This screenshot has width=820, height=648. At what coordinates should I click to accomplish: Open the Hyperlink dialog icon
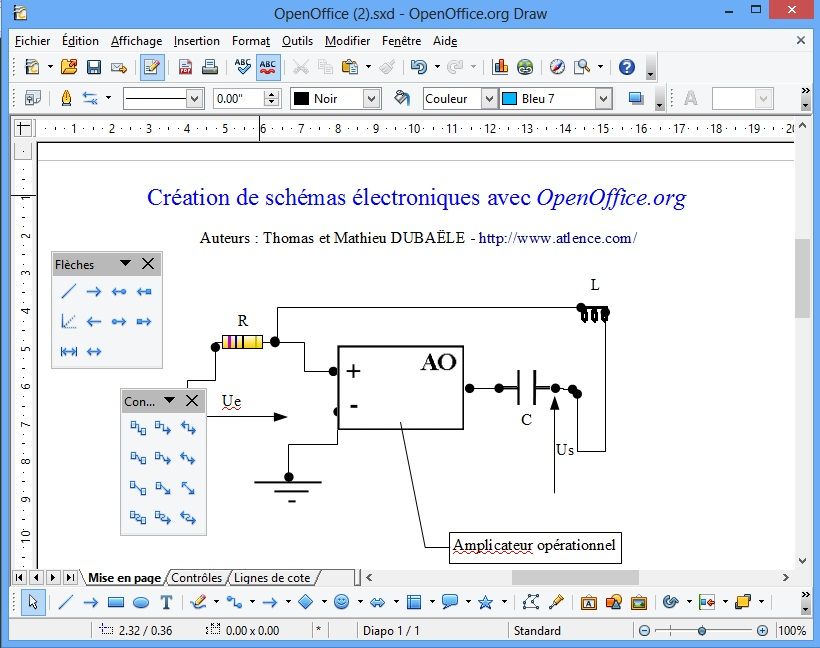click(525, 67)
